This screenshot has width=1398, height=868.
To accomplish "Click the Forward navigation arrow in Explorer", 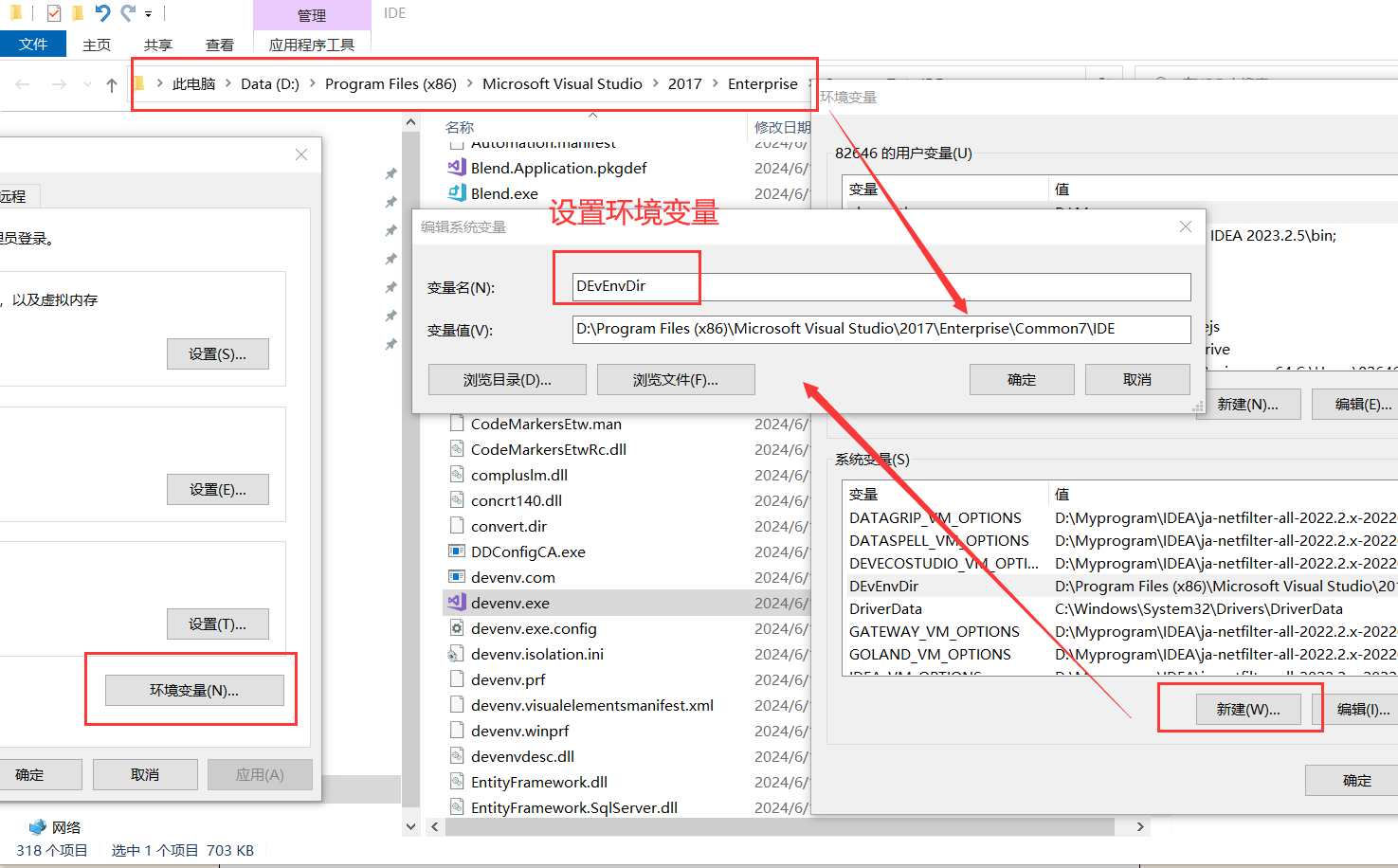I will click(59, 84).
